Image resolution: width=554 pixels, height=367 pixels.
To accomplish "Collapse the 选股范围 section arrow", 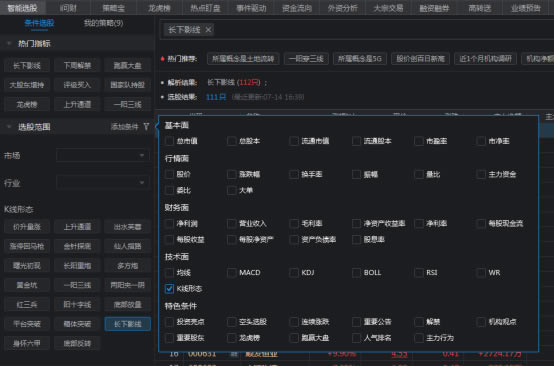I will tap(9, 126).
